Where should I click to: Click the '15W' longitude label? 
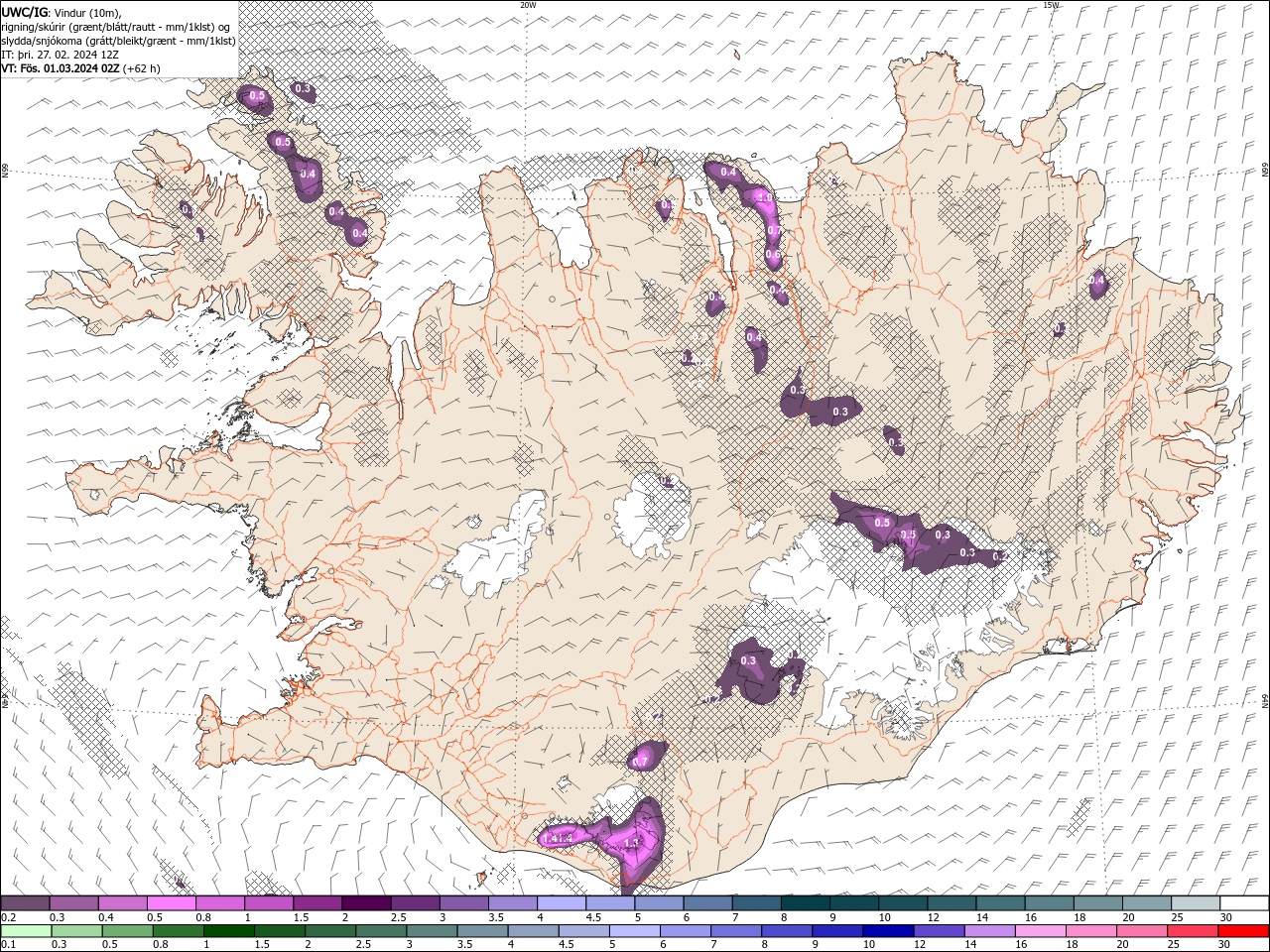1051,5
